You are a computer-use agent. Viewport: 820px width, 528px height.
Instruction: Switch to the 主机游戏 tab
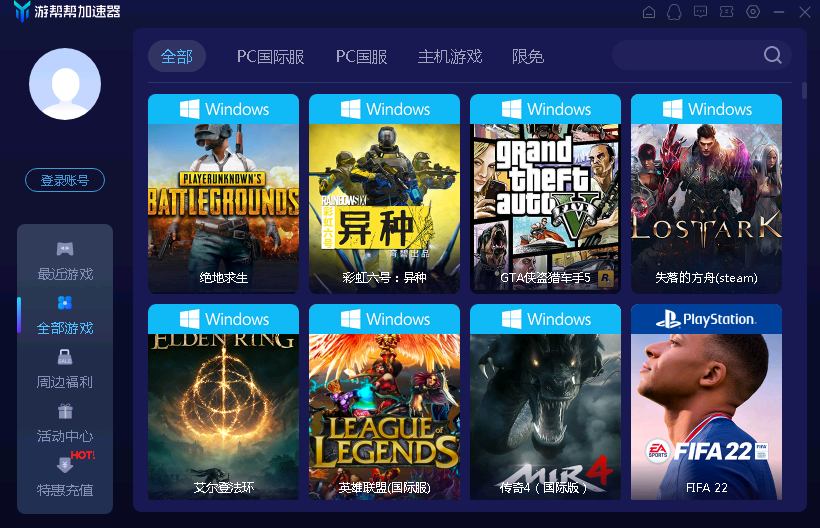(450, 56)
